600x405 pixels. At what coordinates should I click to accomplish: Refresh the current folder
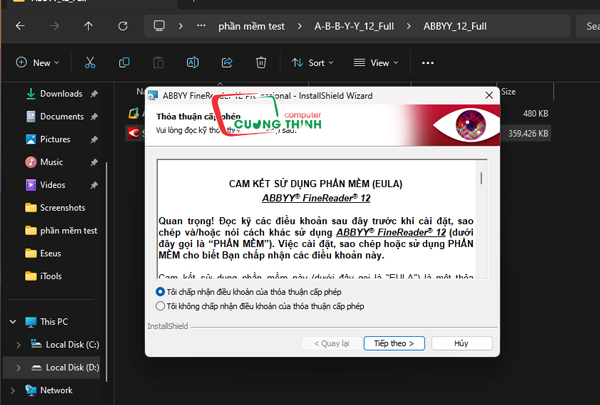point(123,26)
